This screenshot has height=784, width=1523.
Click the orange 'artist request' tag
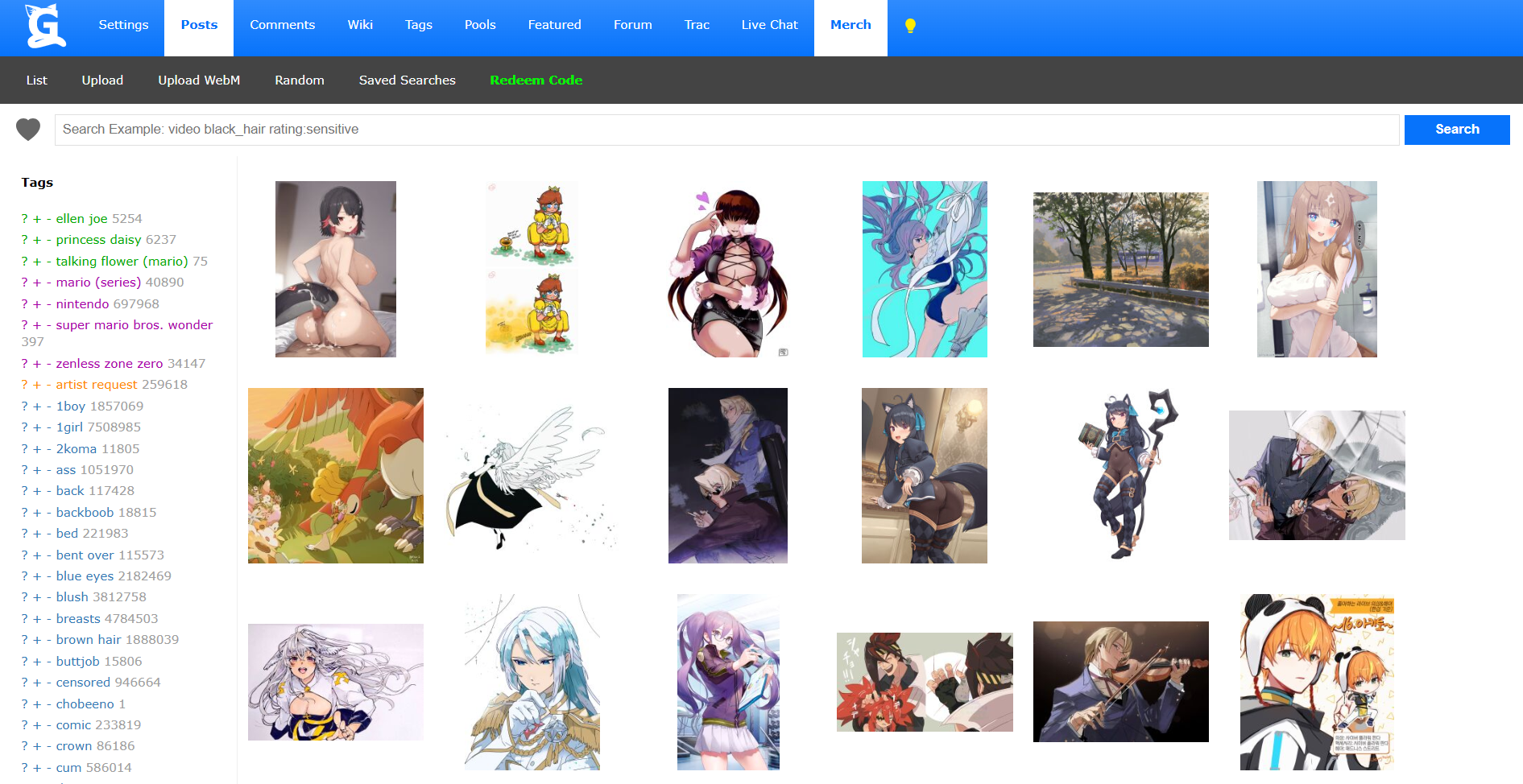pyautogui.click(x=97, y=385)
